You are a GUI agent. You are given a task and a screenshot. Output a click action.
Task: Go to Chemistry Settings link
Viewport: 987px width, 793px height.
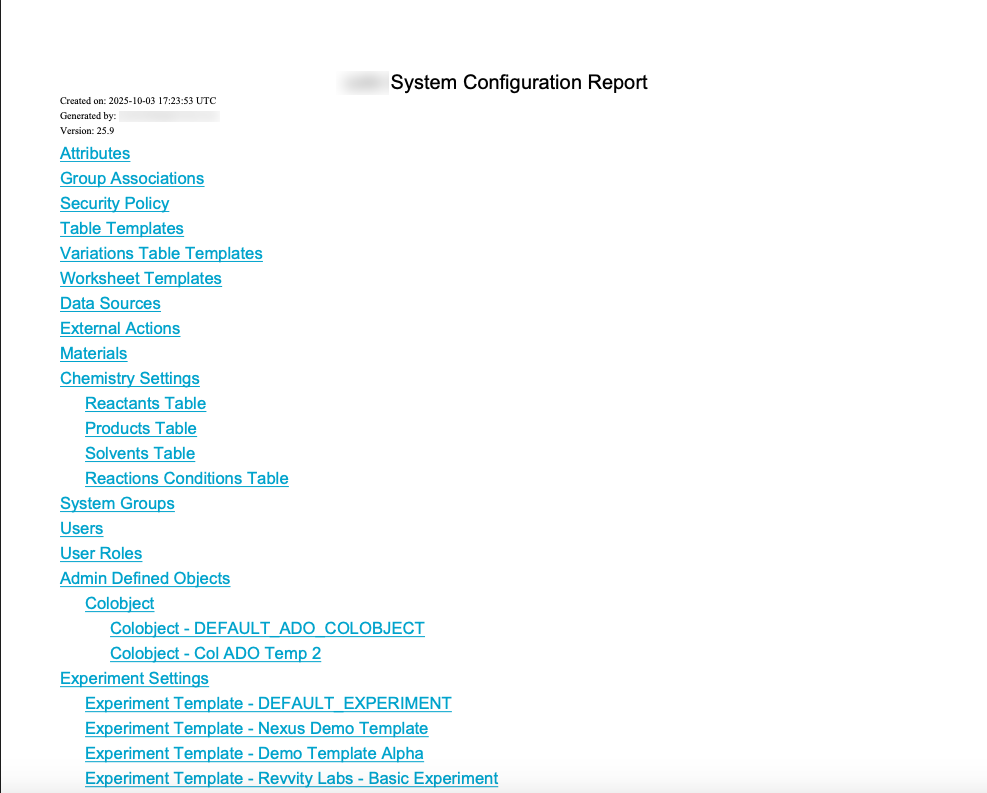pyautogui.click(x=130, y=378)
